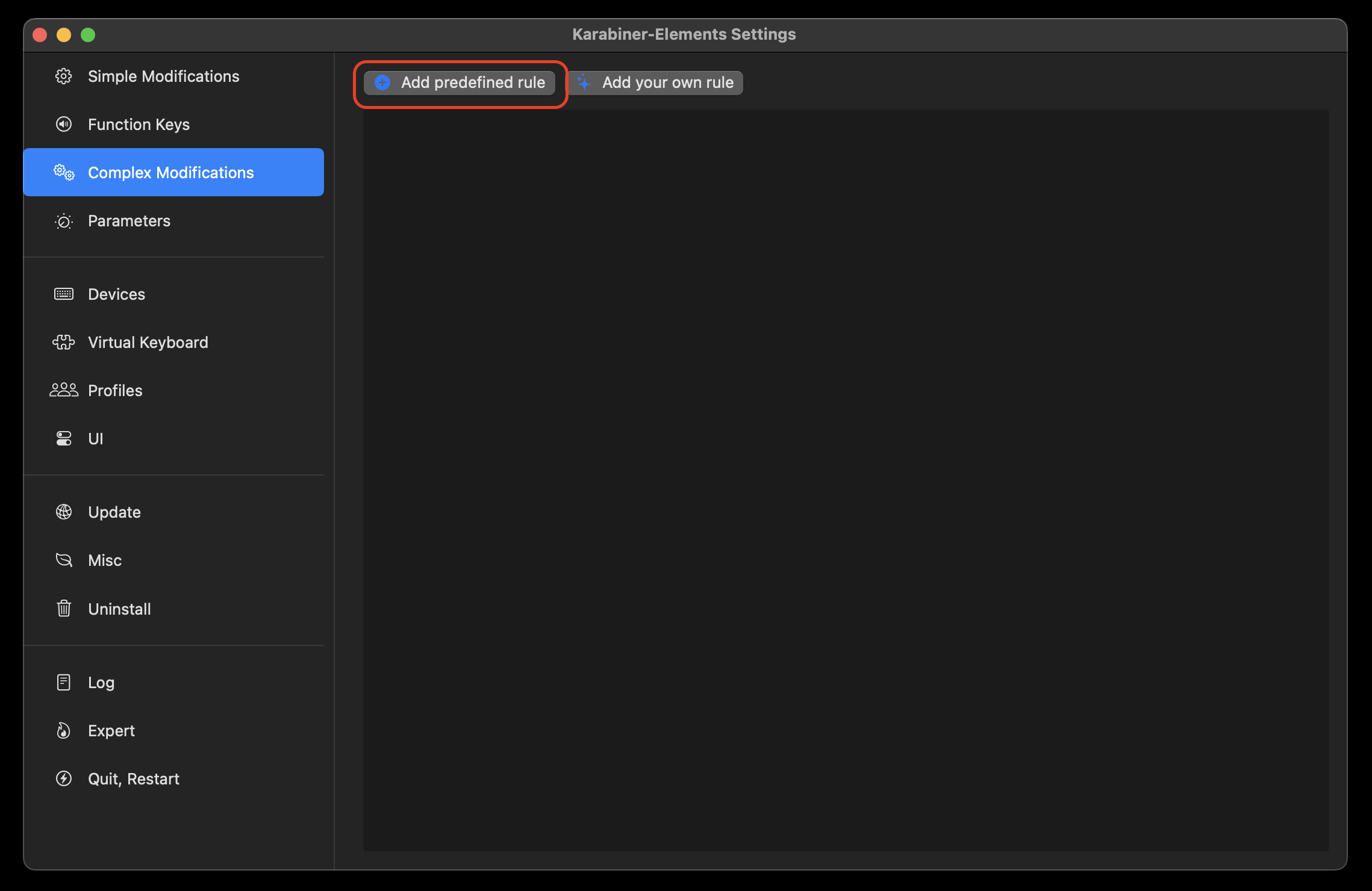Viewport: 1372px width, 891px height.
Task: Click the Expert flame icon
Action: (x=64, y=730)
